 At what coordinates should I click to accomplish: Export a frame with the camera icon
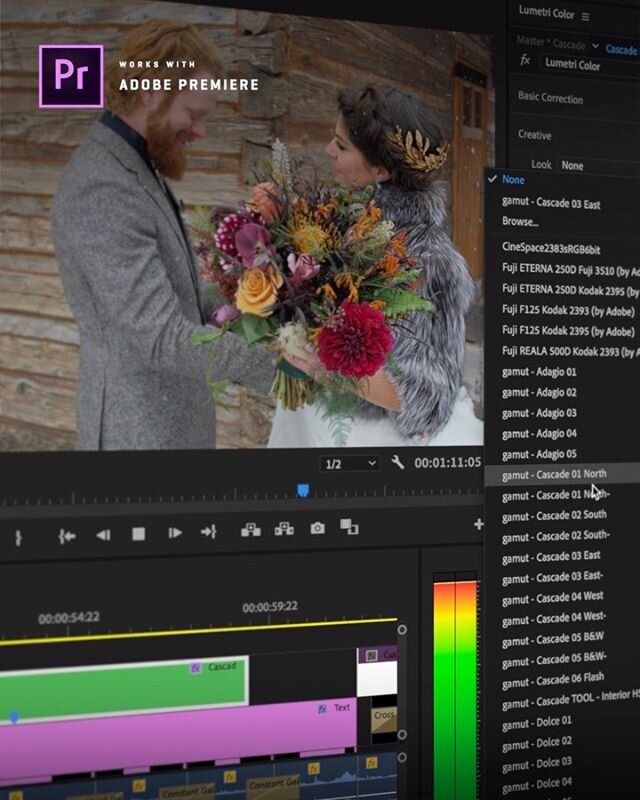point(317,528)
